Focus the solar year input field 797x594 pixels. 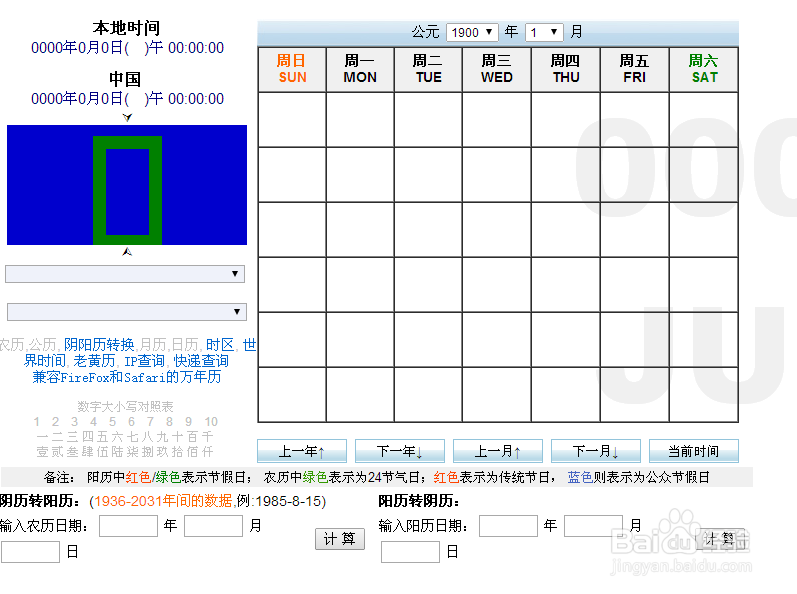[508, 526]
